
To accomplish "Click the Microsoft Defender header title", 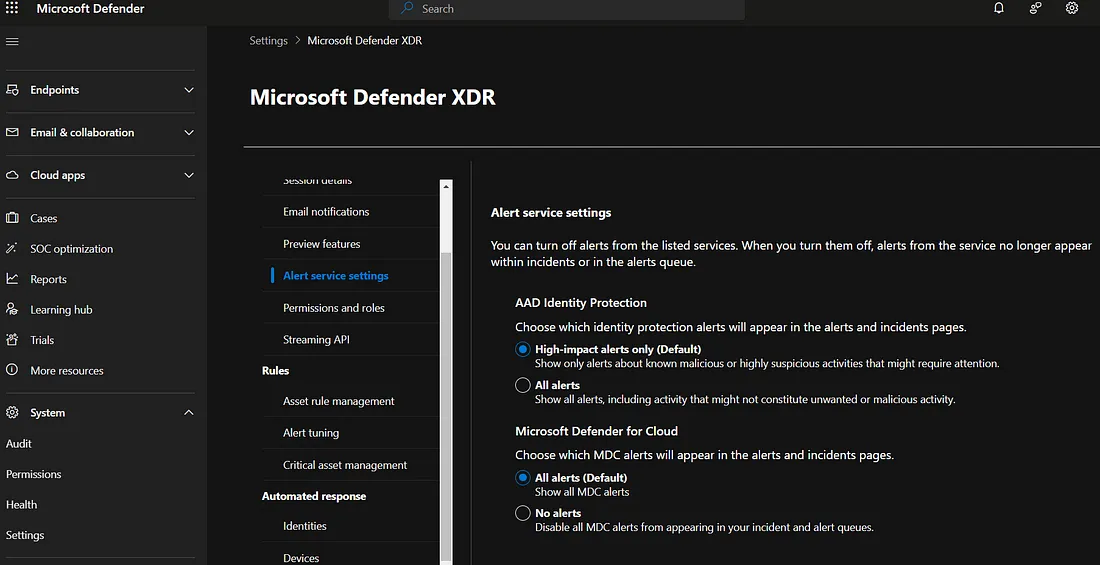I will [90, 8].
